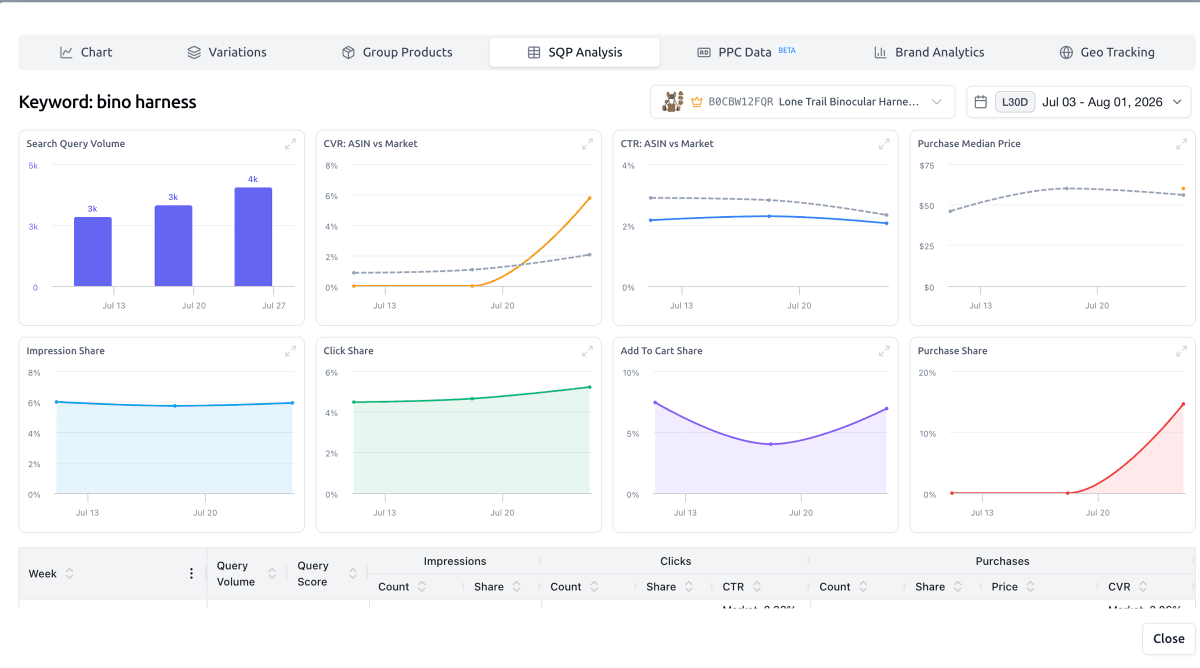Click the 4k bar in Search Query Volume
Image resolution: width=1200 pixels, height=668 pixels.
click(253, 237)
